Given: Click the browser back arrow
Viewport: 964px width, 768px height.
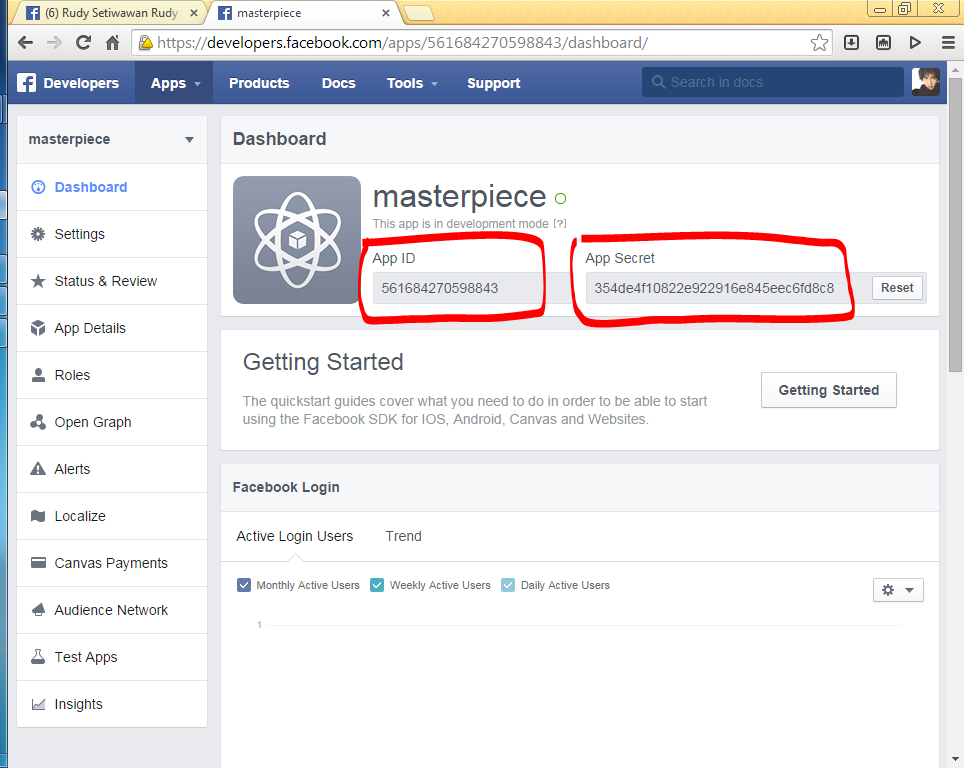Looking at the screenshot, I should (25, 42).
